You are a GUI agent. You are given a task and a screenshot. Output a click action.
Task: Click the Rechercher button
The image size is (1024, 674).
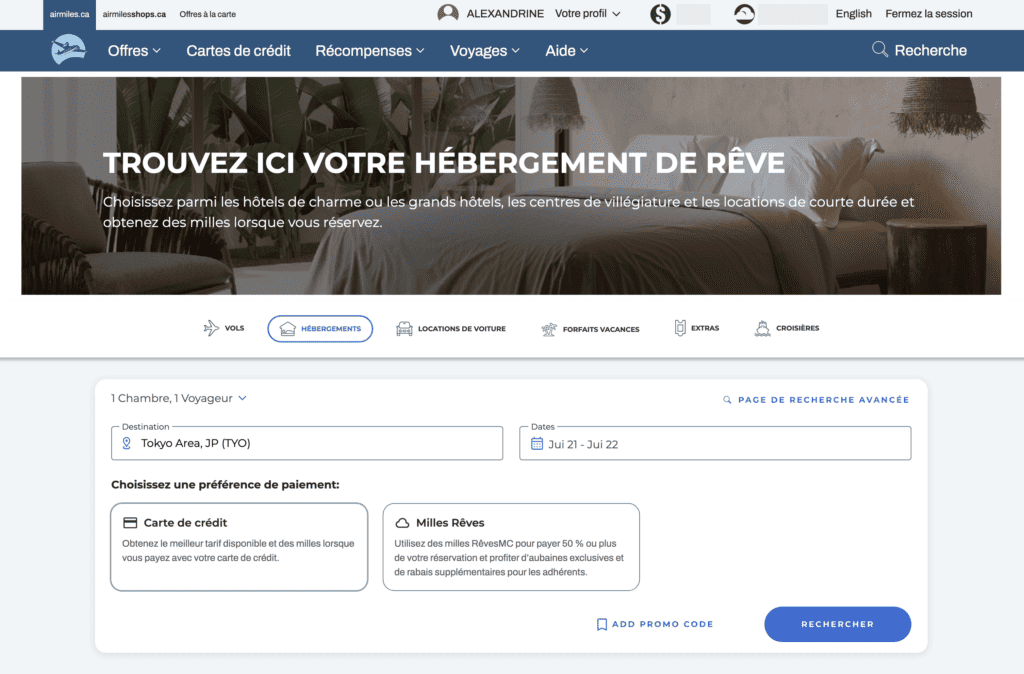[837, 623]
